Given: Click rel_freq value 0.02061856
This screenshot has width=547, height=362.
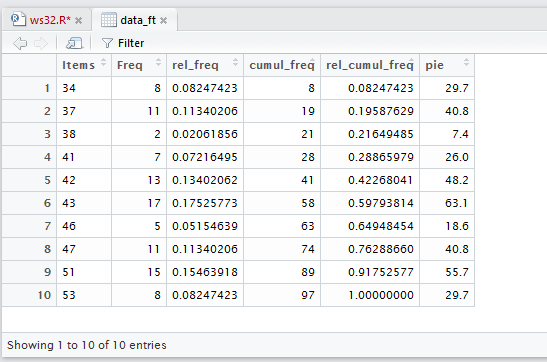Looking at the screenshot, I should 205,134.
